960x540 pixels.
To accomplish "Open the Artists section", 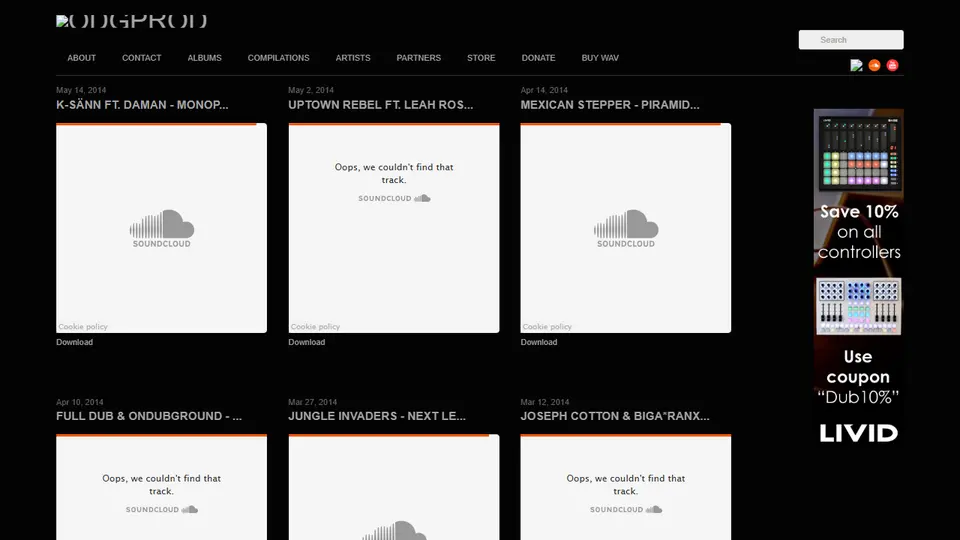I will [353, 58].
